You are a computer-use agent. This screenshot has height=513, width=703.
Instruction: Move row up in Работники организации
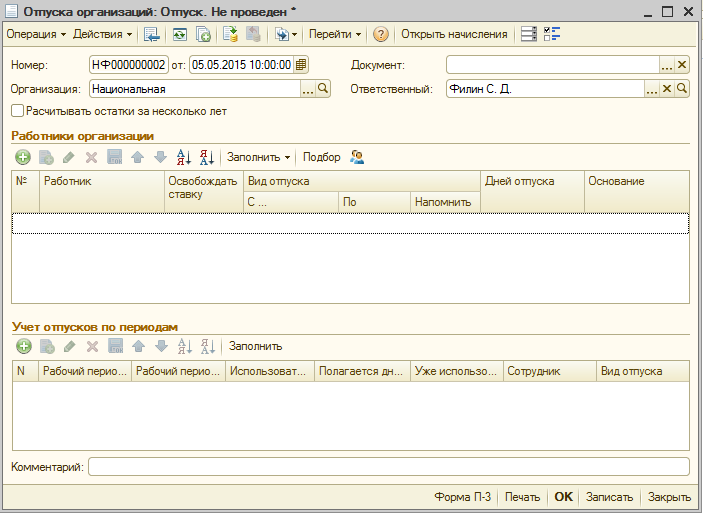pos(138,157)
